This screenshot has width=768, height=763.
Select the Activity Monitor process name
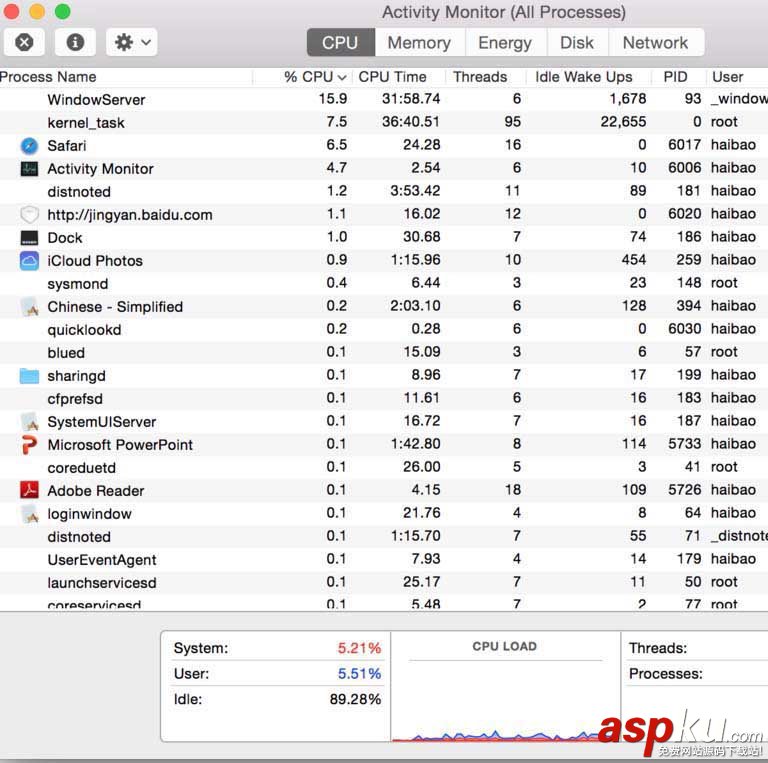100,169
